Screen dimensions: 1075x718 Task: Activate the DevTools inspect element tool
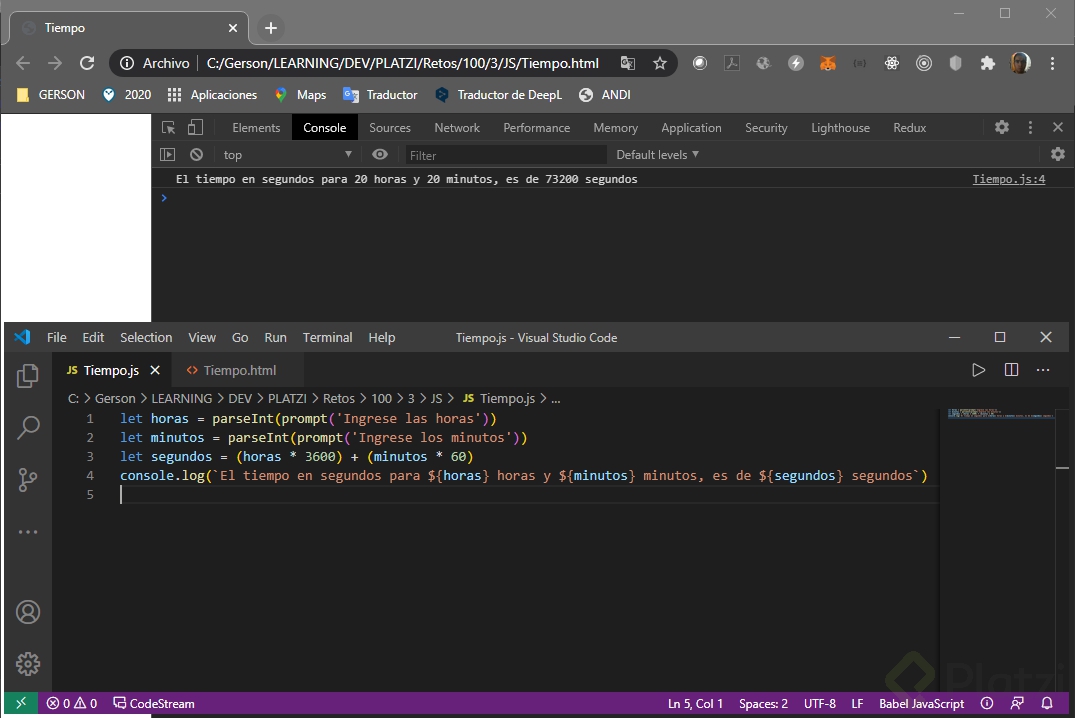pyautogui.click(x=169, y=128)
